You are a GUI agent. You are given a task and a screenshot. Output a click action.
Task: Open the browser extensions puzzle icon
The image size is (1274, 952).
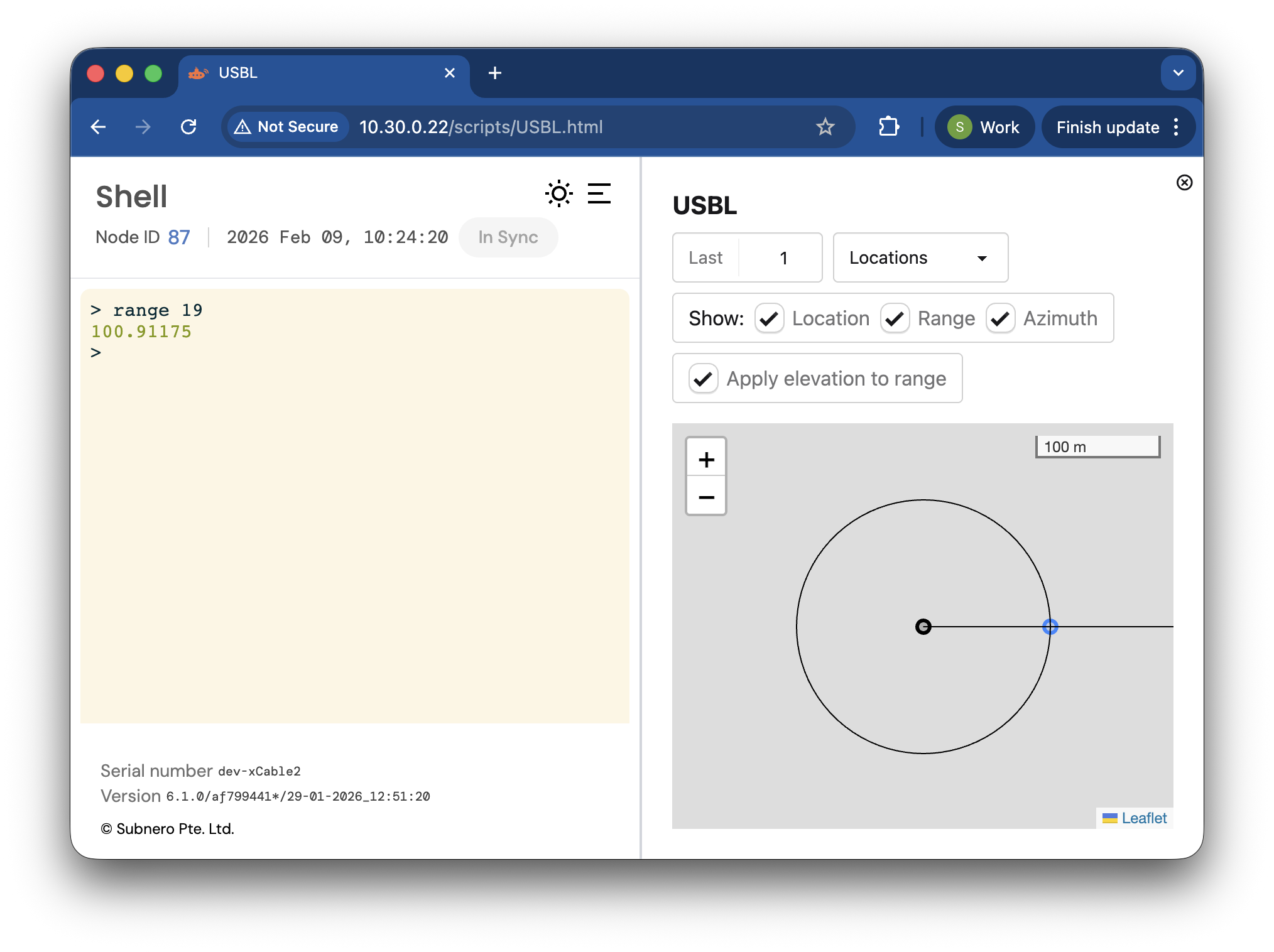point(888,127)
